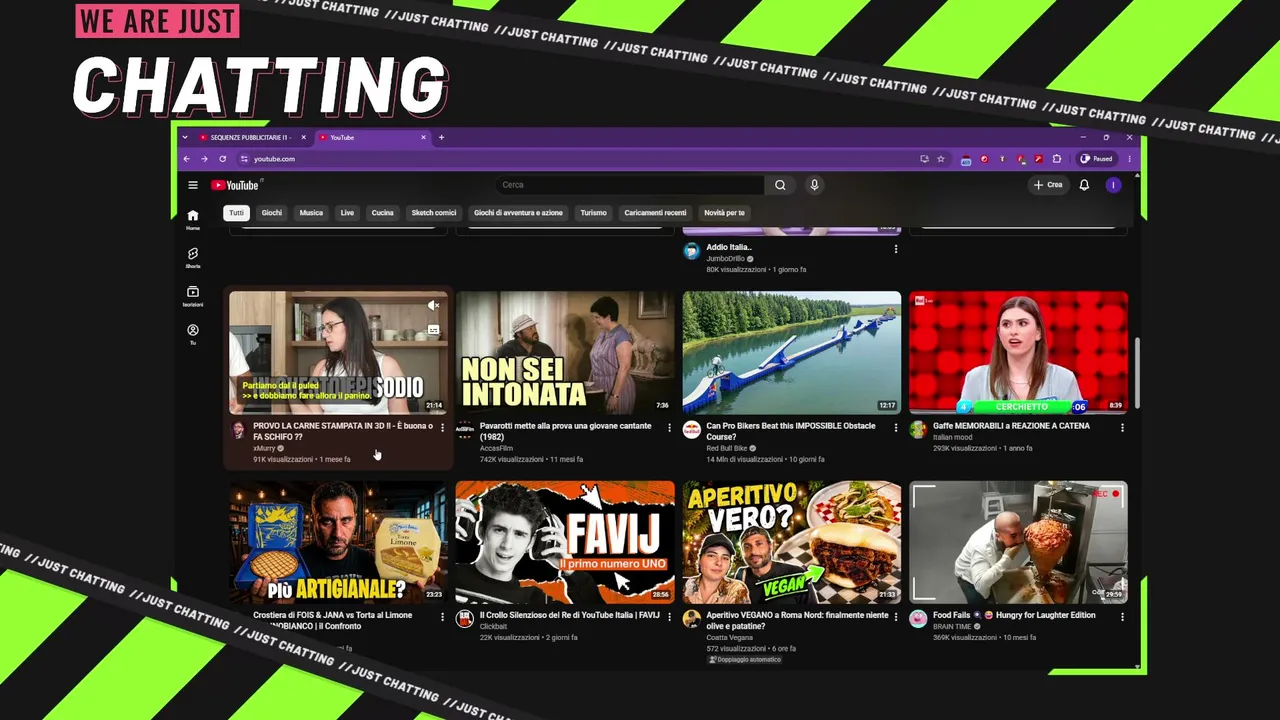
Task: Open Shorts in the sidebar
Action: point(193,258)
